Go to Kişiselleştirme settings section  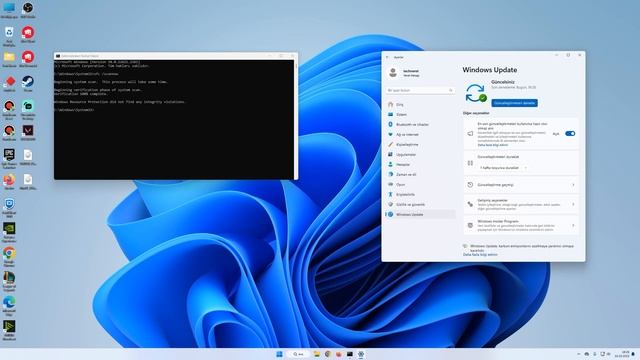click(x=407, y=144)
